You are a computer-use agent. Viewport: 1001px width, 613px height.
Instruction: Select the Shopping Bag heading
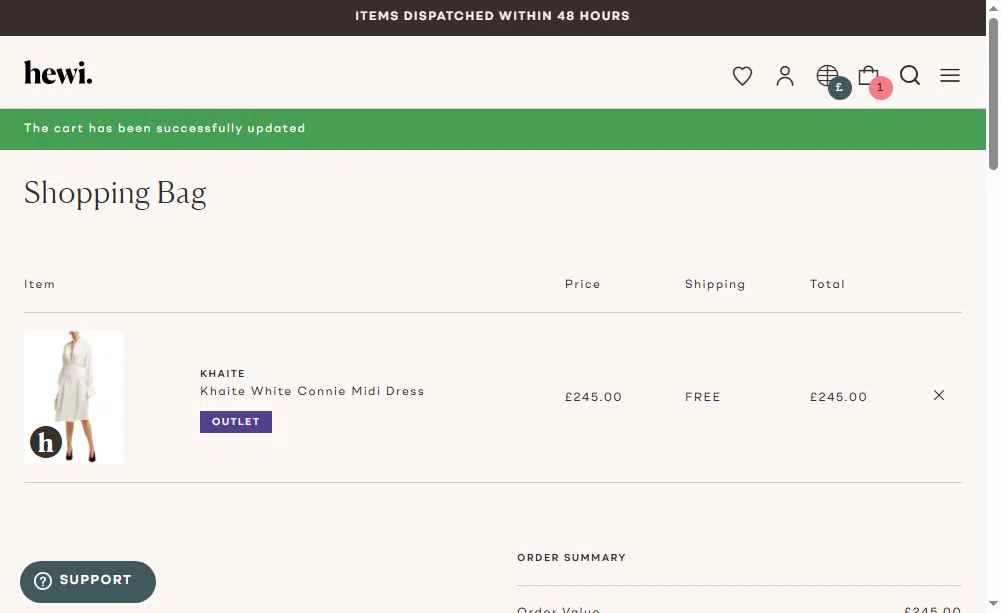coord(116,193)
